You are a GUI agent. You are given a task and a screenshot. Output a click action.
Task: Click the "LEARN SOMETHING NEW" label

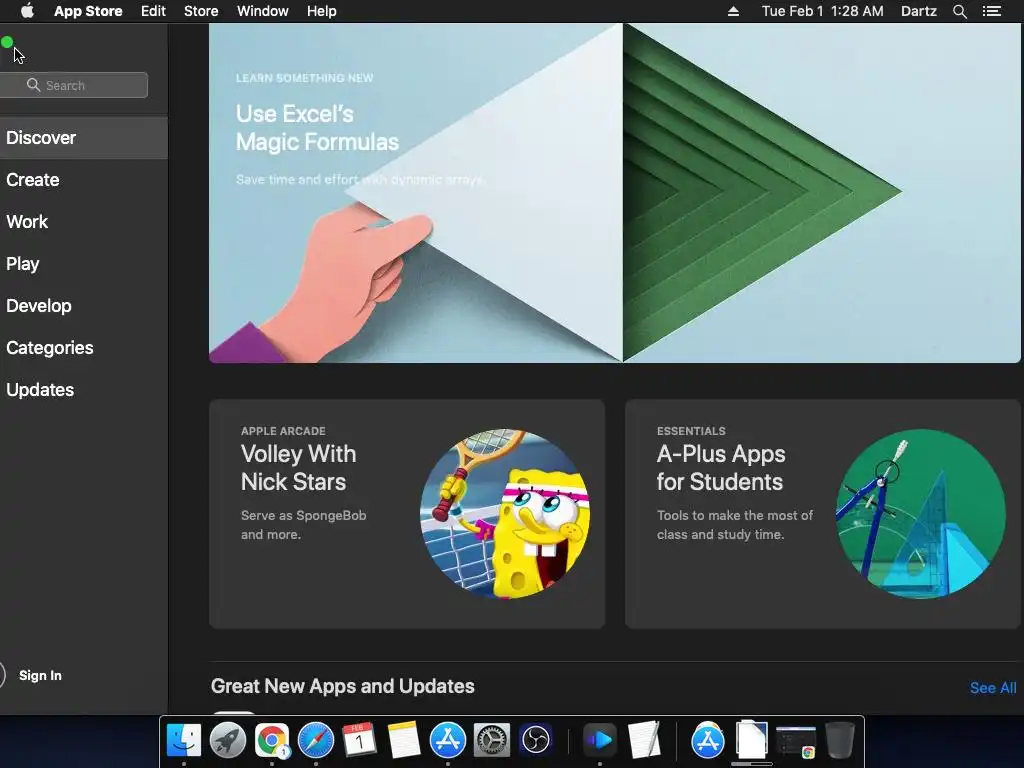click(x=304, y=78)
